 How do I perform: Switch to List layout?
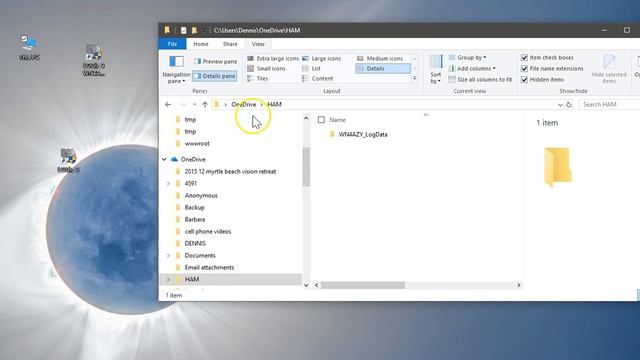[x=311, y=69]
